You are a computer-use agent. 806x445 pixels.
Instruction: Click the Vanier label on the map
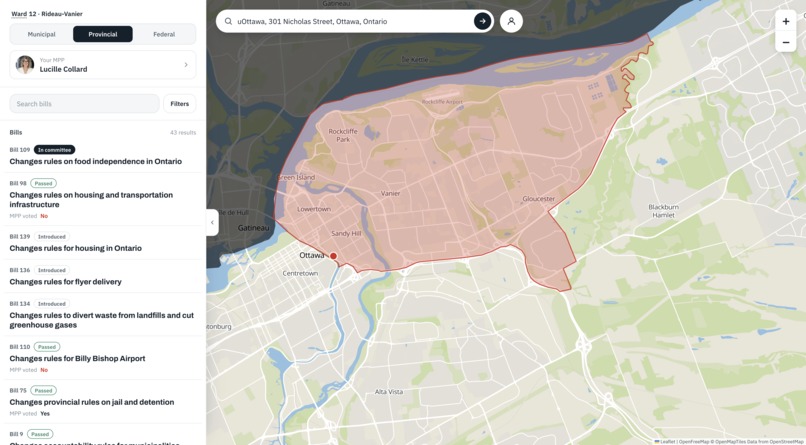tap(390, 194)
